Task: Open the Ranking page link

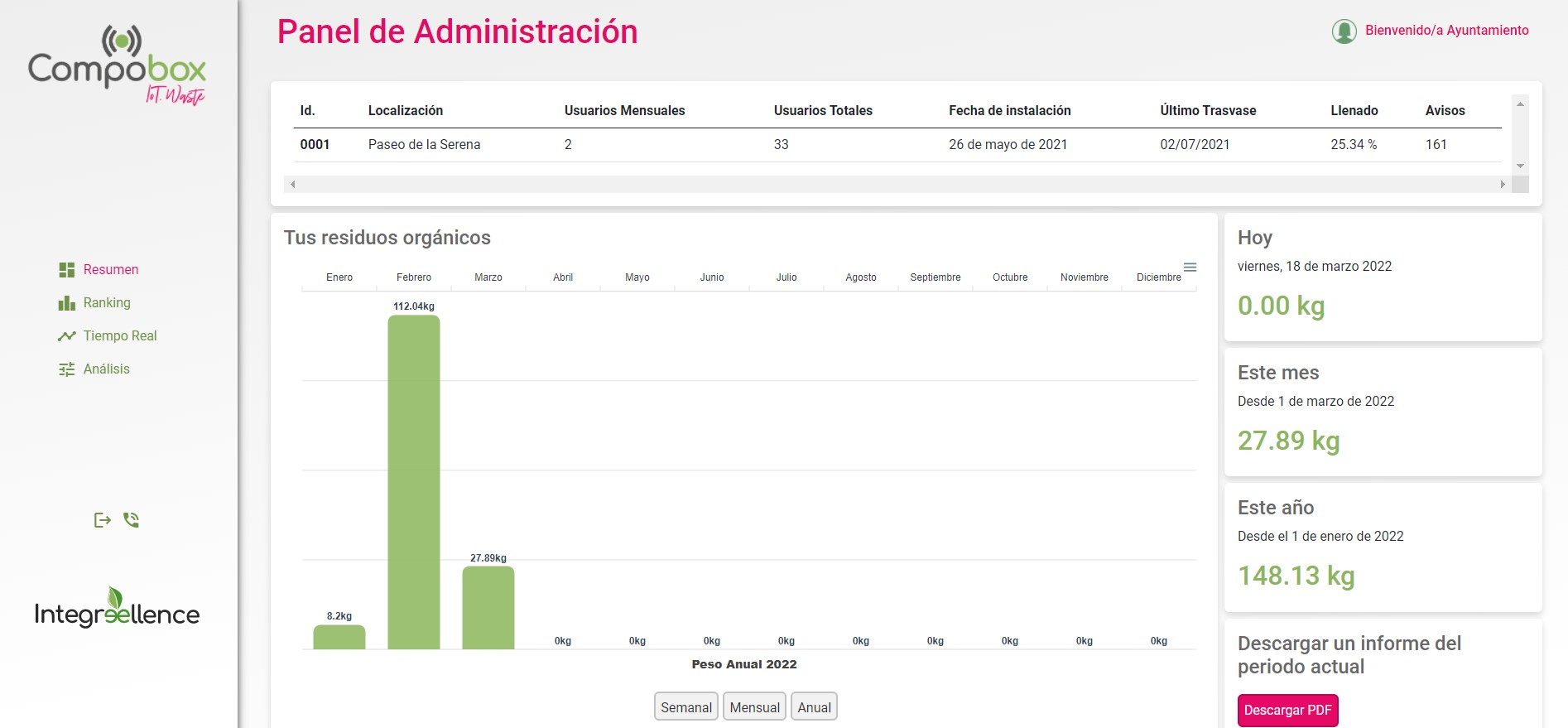Action: 107,303
